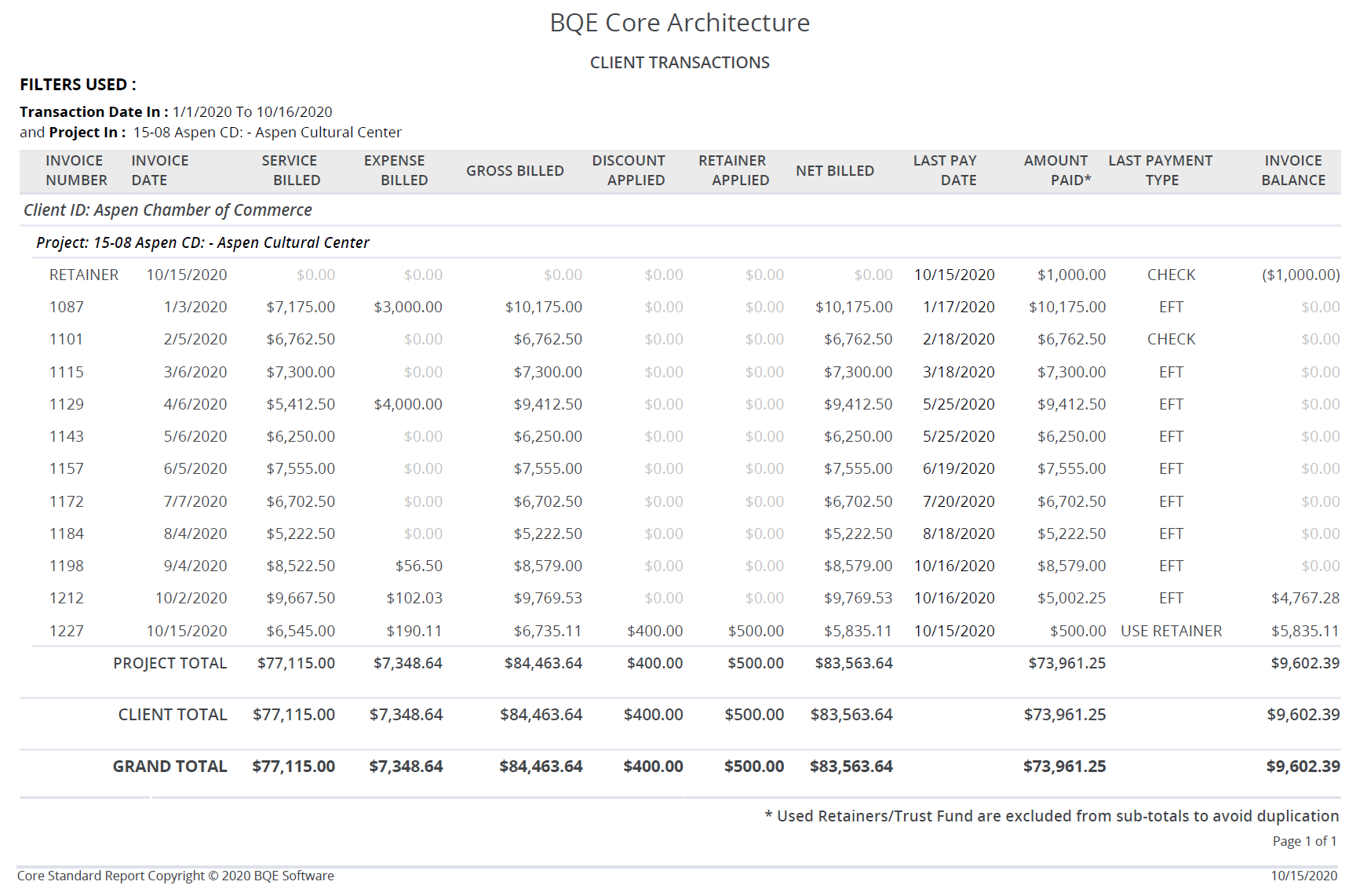Select invoice number 1184
Image resolution: width=1367 pixels, height=896 pixels.
[x=67, y=534]
